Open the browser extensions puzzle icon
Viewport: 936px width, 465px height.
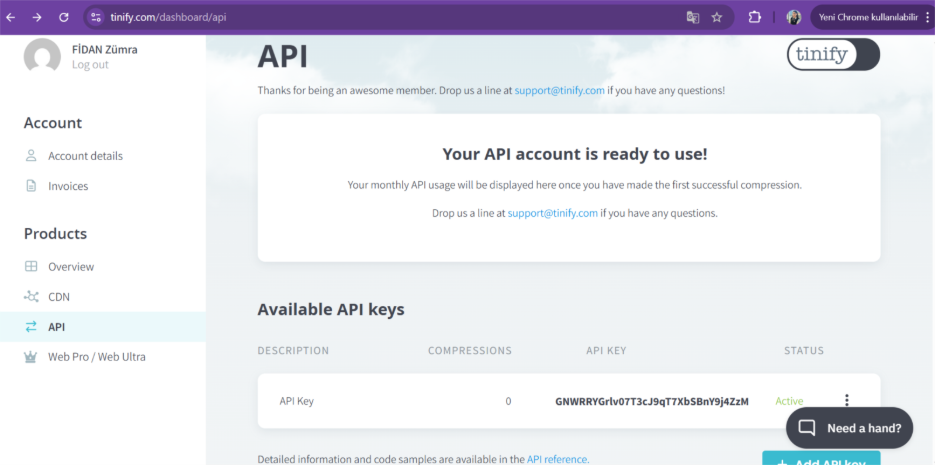755,17
